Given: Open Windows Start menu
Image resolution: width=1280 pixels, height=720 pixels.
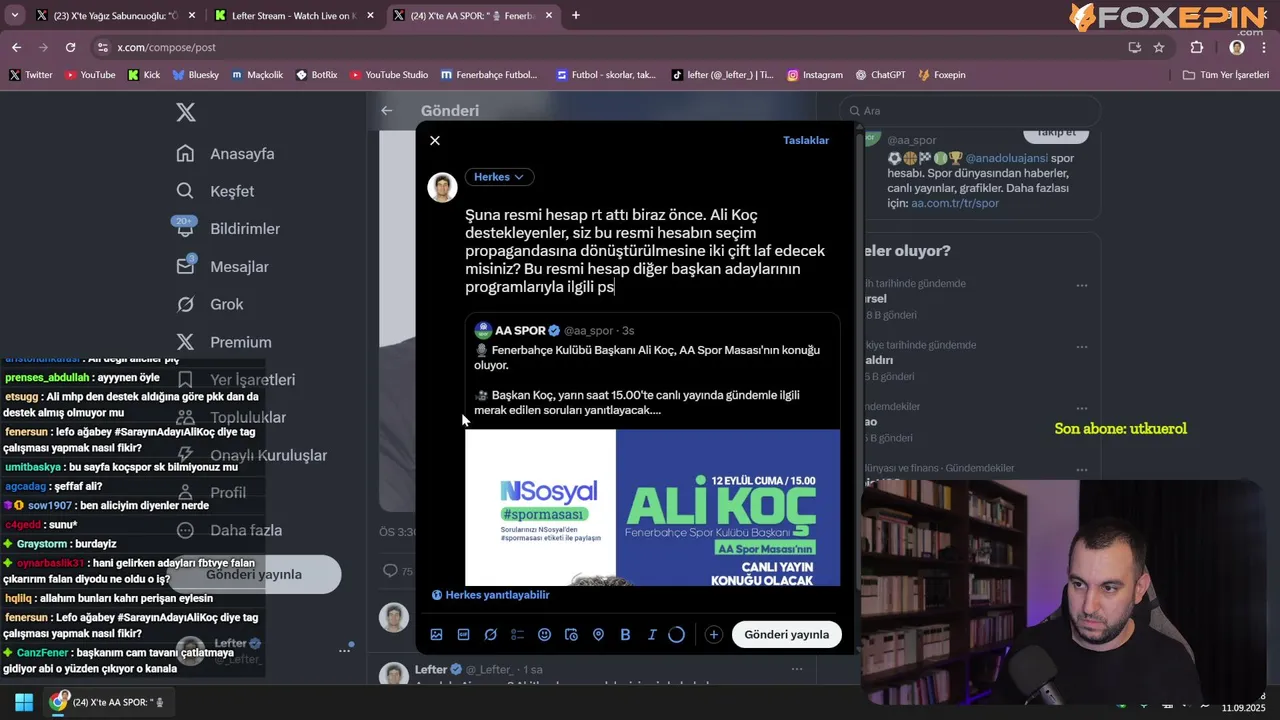Looking at the screenshot, I should (24, 702).
